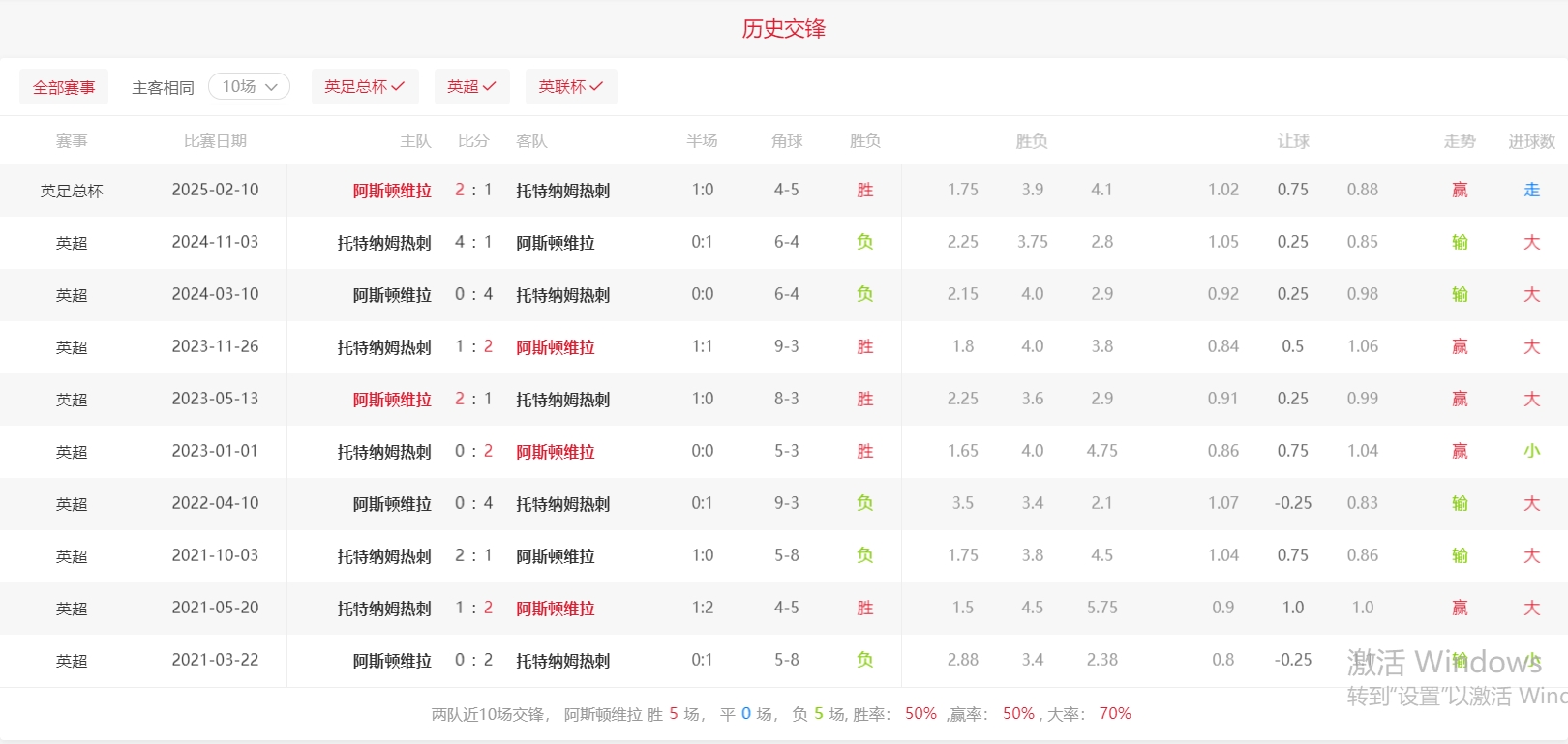Click the 比赛日期 column header
Image resolution: width=1568 pixels, height=744 pixels.
[x=215, y=141]
